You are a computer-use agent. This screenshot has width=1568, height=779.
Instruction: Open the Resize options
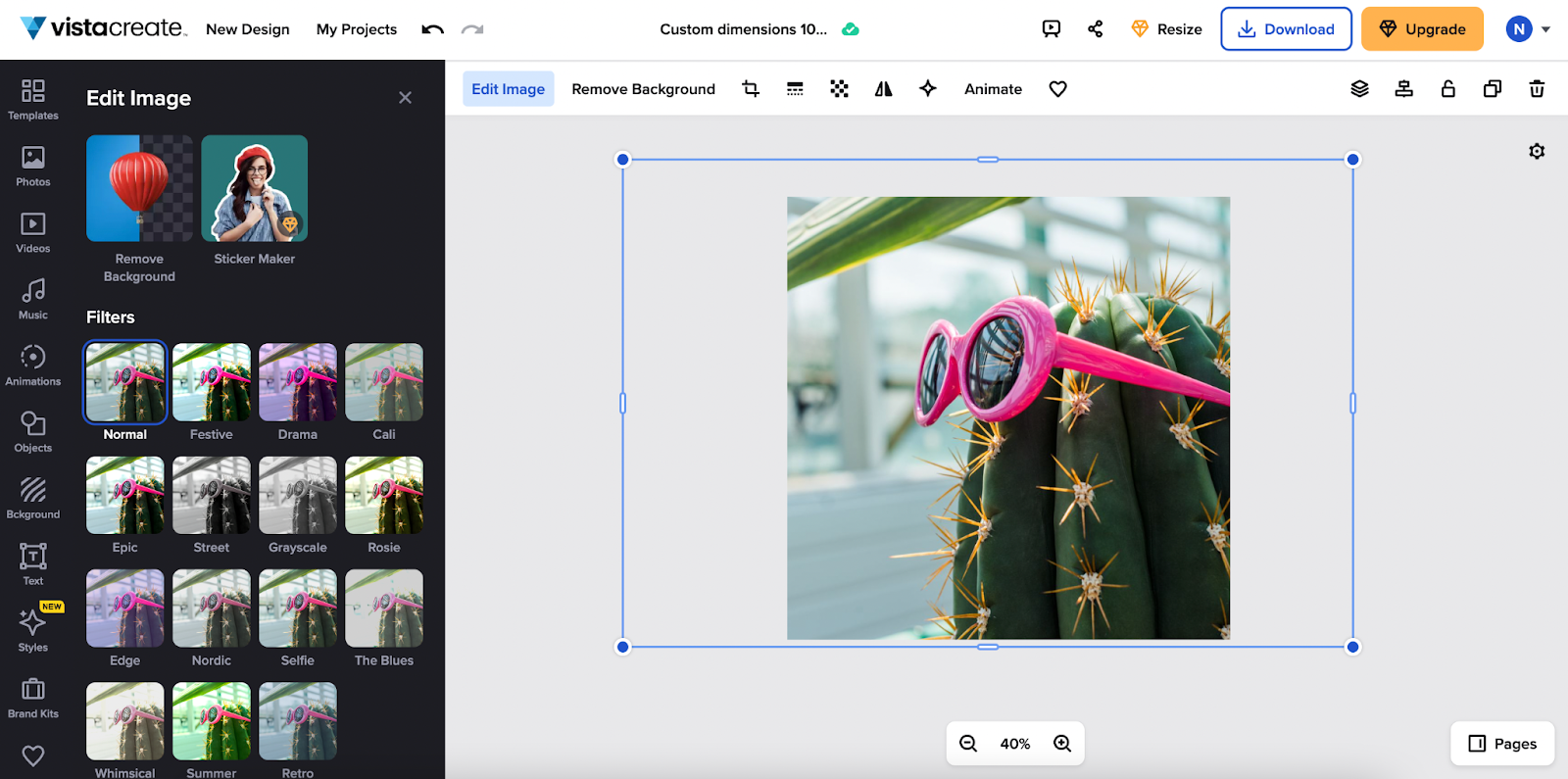click(1166, 29)
